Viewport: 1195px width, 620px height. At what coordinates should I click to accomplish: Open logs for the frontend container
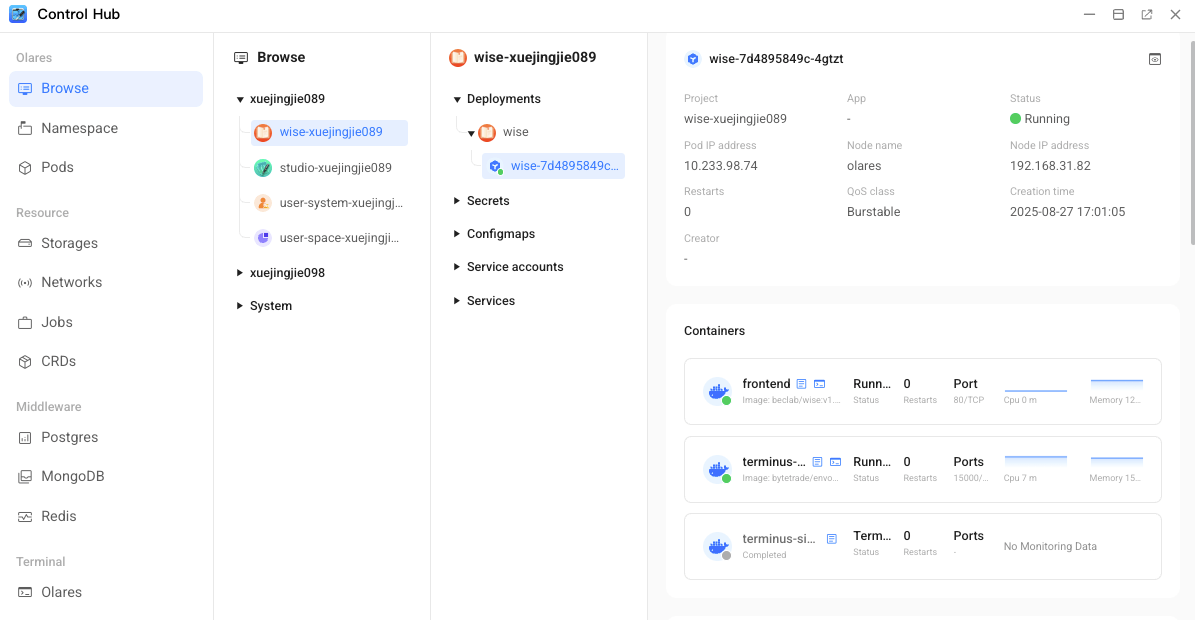coord(801,384)
